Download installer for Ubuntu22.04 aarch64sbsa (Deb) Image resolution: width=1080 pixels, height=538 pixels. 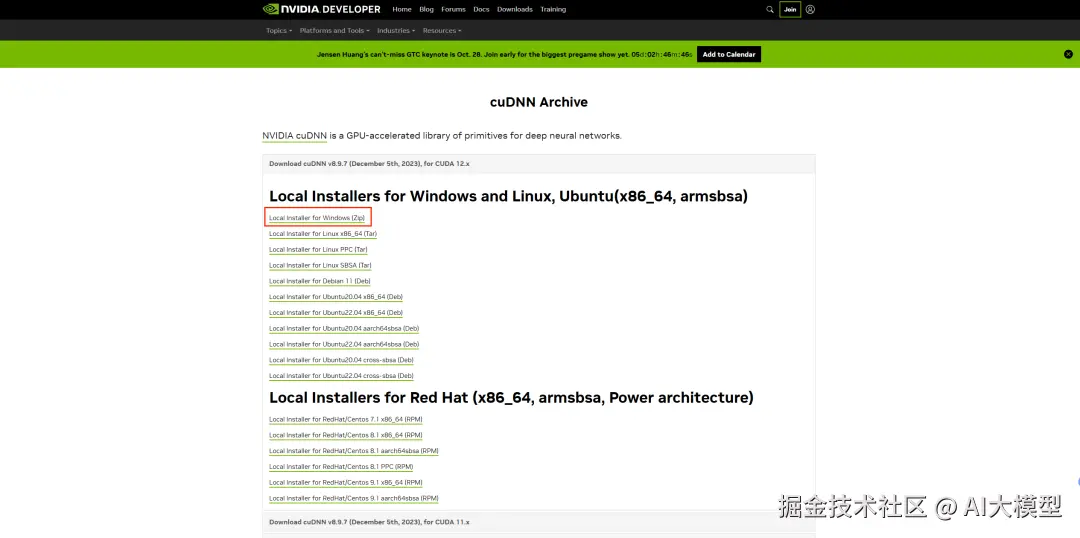[x=344, y=344]
